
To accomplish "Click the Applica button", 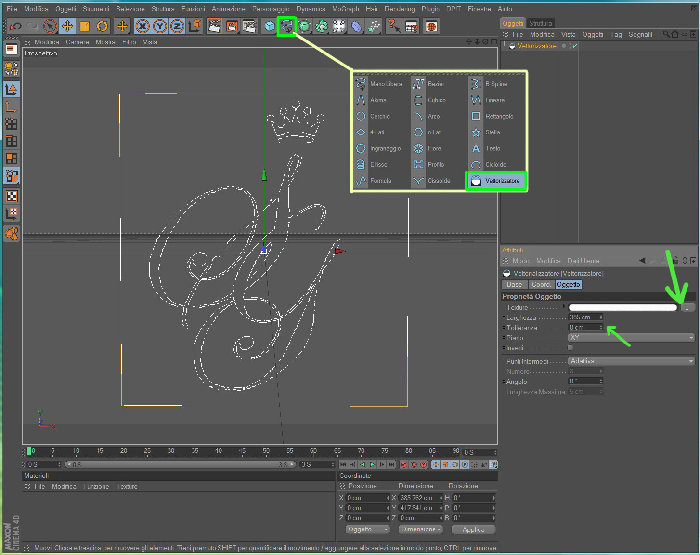I will click(x=473, y=530).
